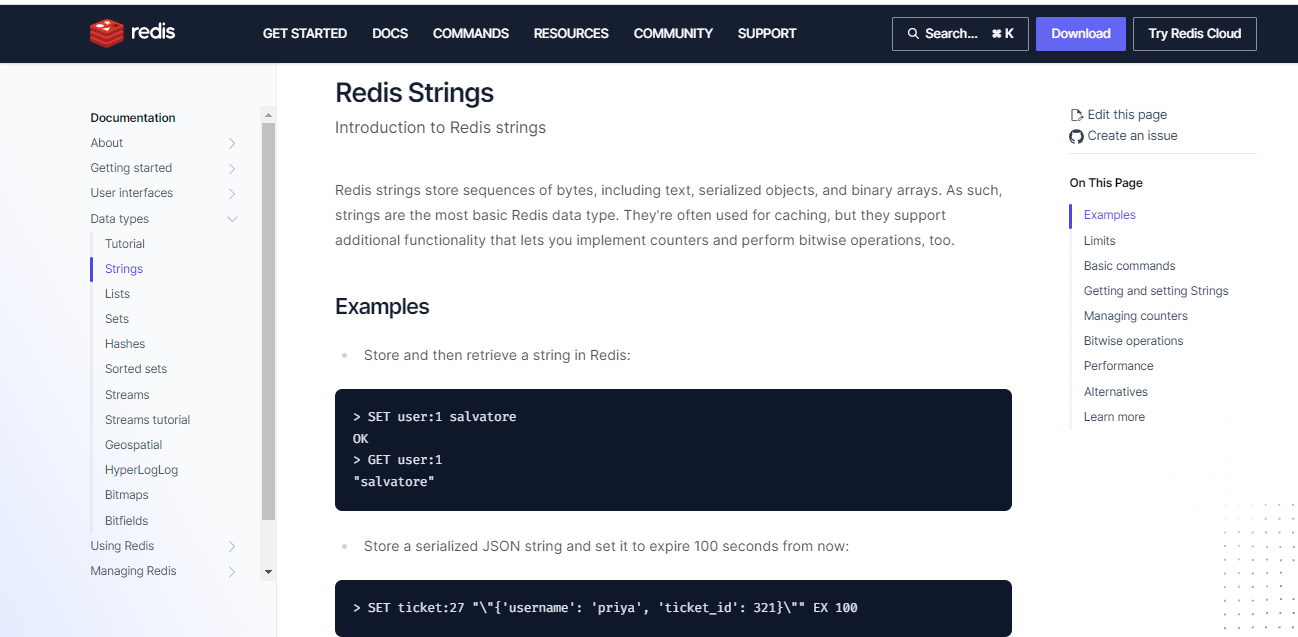This screenshot has width=1298, height=637.
Task: Select Strings in the sidebar
Action: coord(124,269)
